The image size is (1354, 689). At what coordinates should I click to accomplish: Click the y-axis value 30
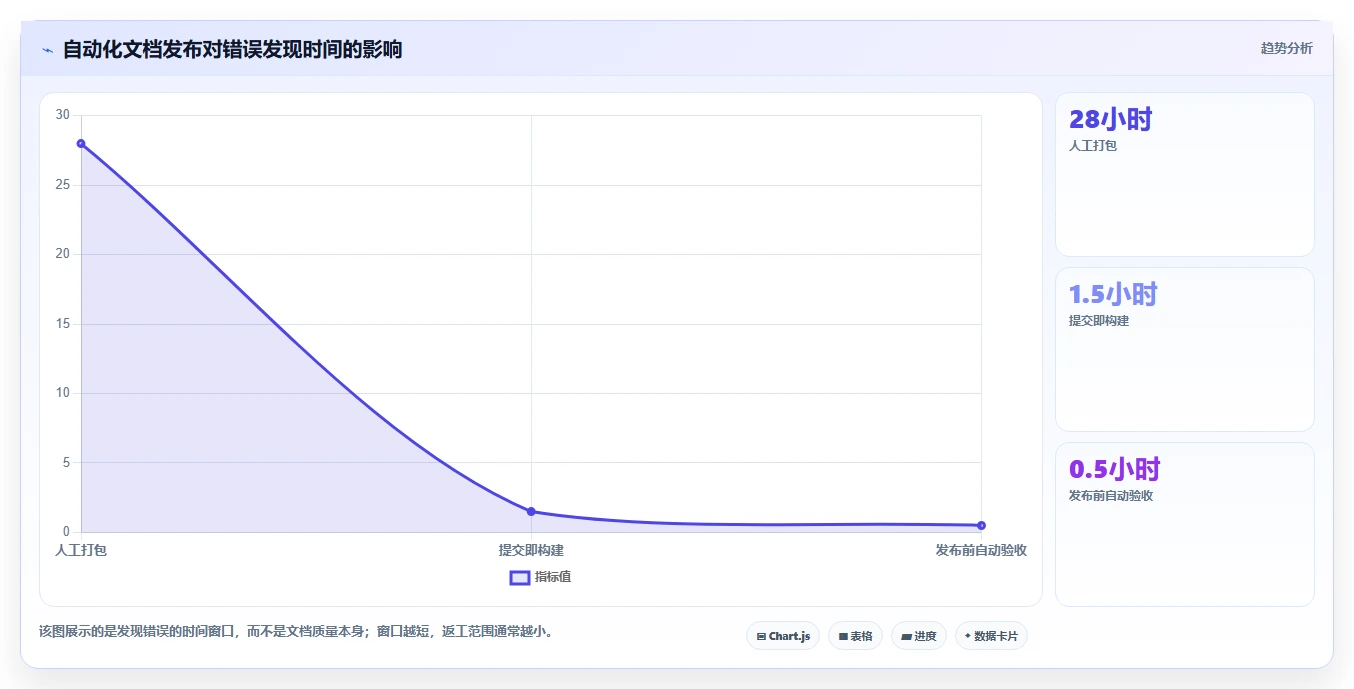point(63,115)
